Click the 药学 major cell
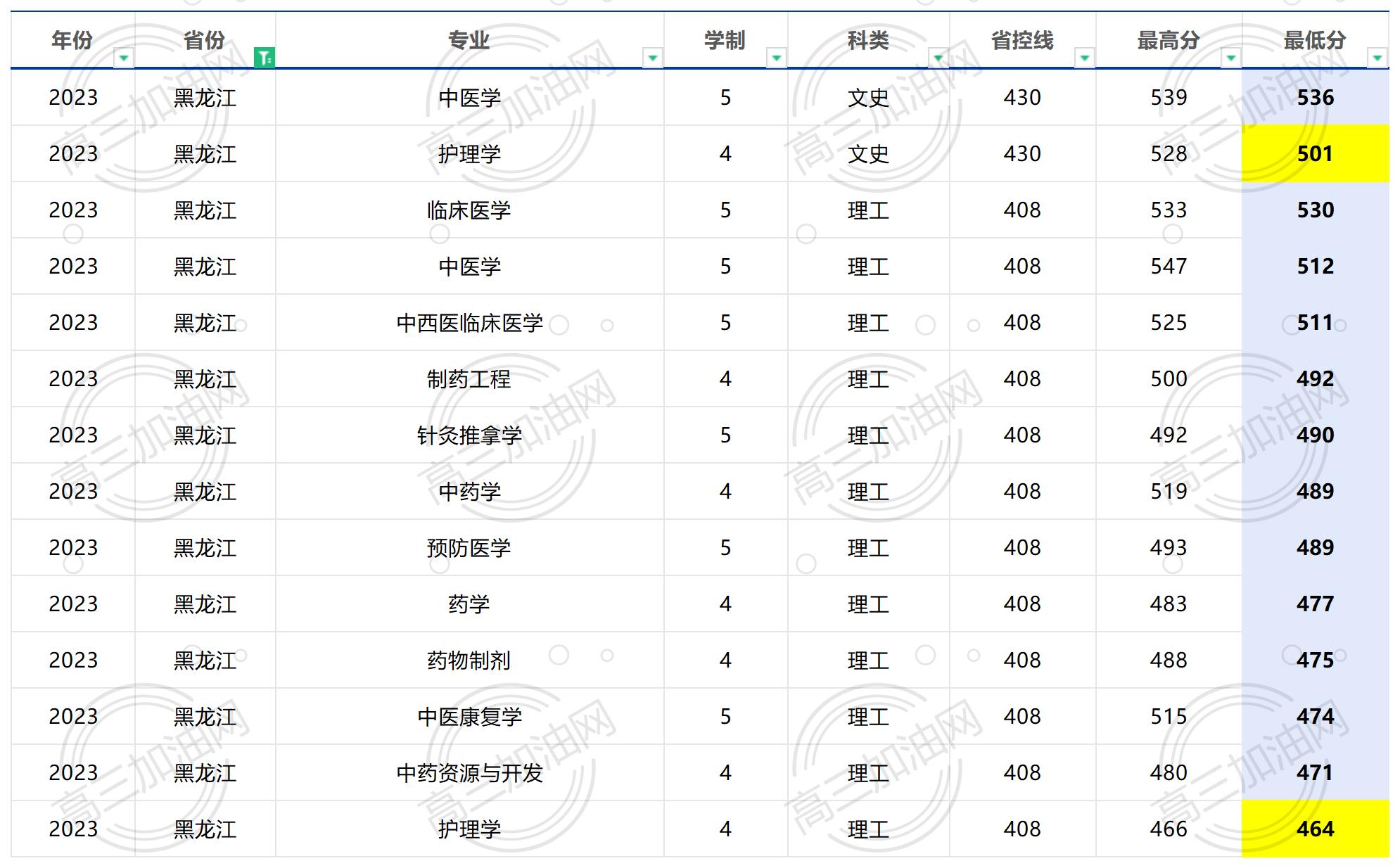This screenshot has width=1400, height=868. pos(470,604)
